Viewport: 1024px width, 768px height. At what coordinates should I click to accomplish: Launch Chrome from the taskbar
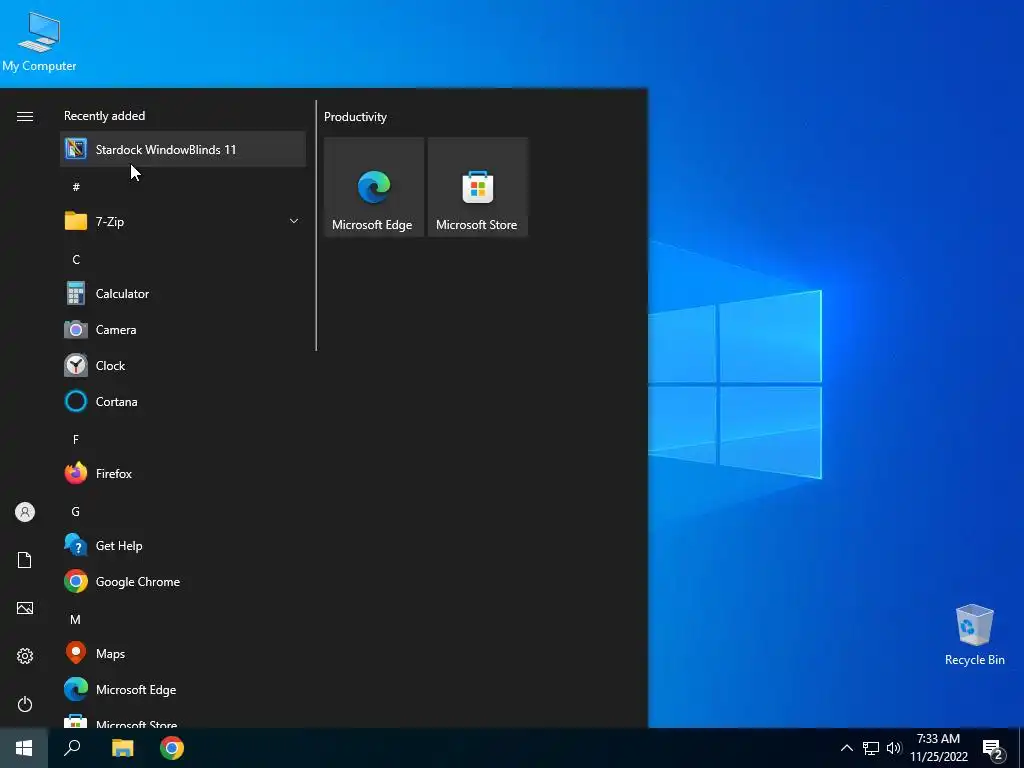pyautogui.click(x=172, y=748)
